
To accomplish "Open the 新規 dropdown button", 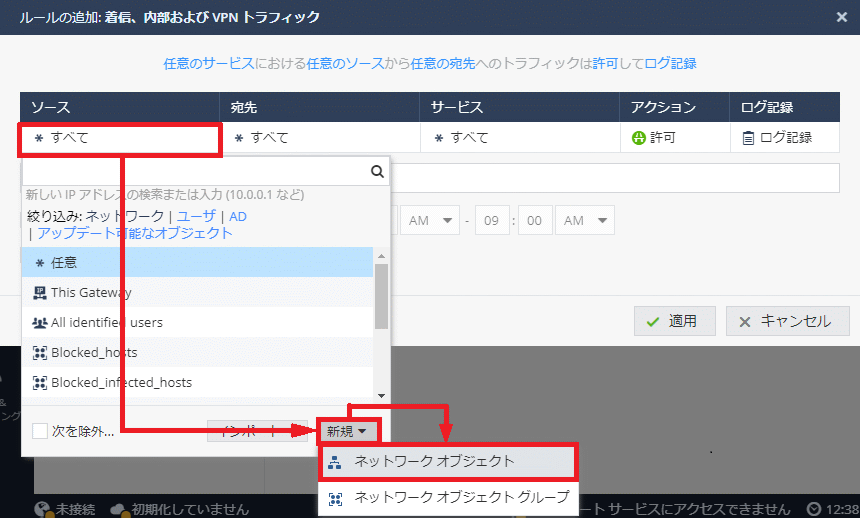I will [x=349, y=431].
